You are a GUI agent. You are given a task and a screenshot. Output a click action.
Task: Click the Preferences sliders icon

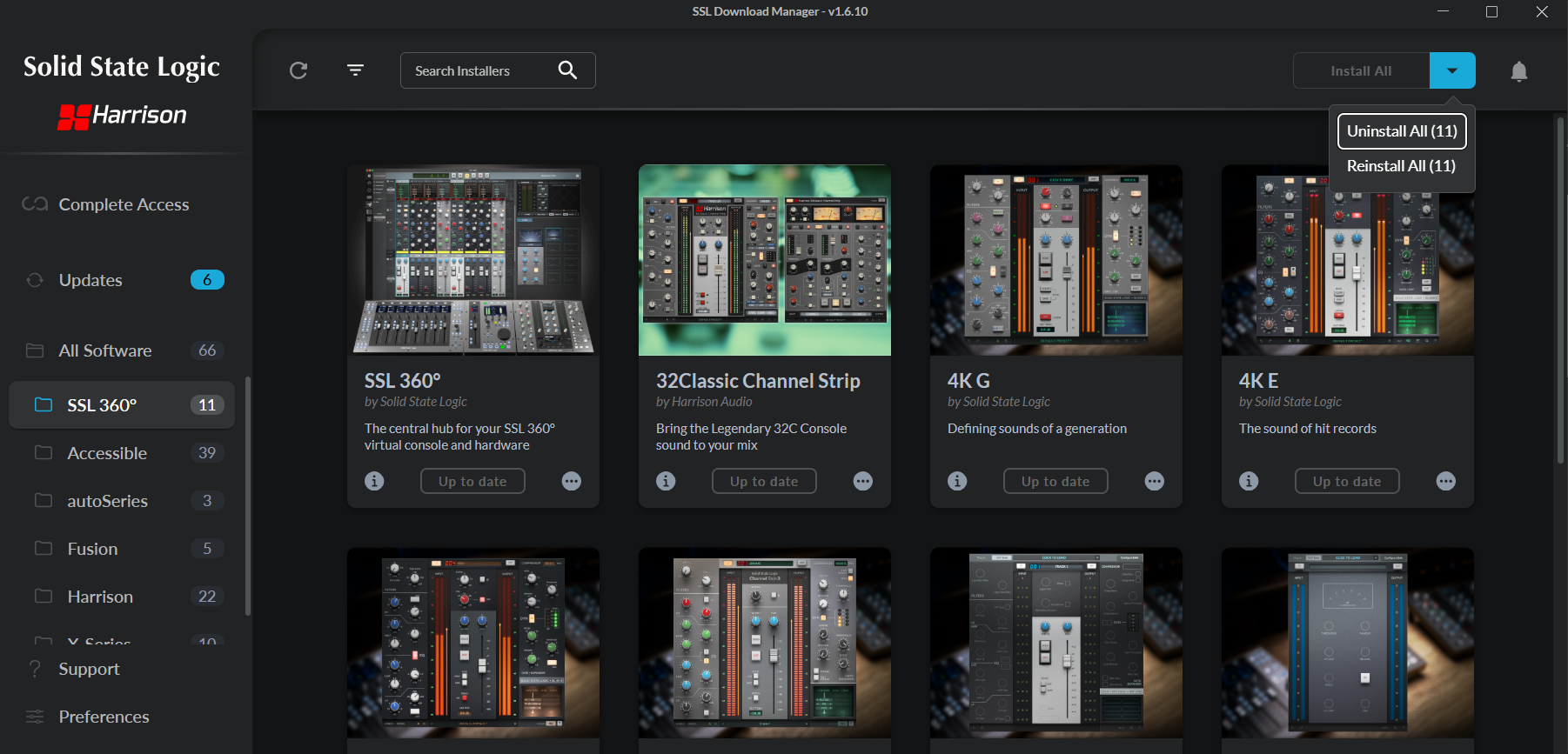pyautogui.click(x=35, y=717)
